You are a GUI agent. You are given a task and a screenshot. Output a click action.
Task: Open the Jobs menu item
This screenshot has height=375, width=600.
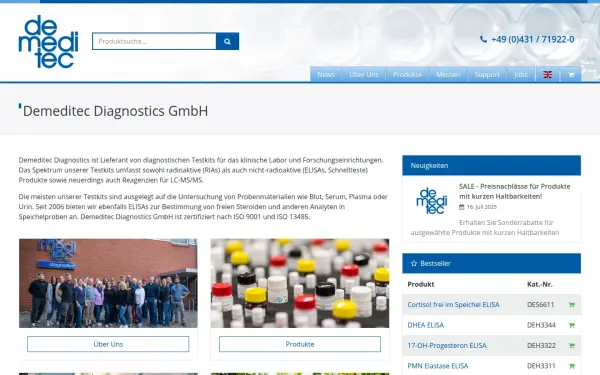click(x=520, y=75)
